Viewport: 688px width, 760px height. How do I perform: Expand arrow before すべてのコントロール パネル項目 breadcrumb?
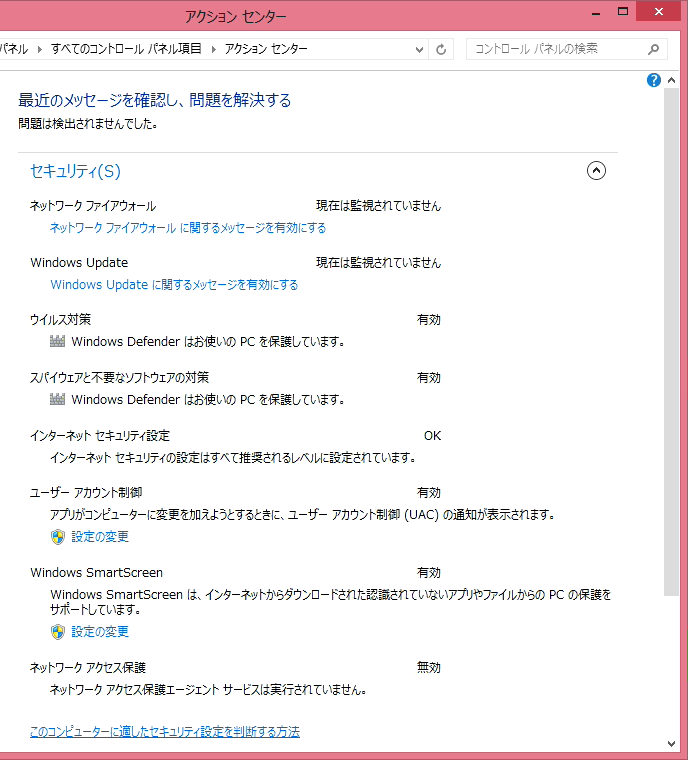(x=40, y=49)
